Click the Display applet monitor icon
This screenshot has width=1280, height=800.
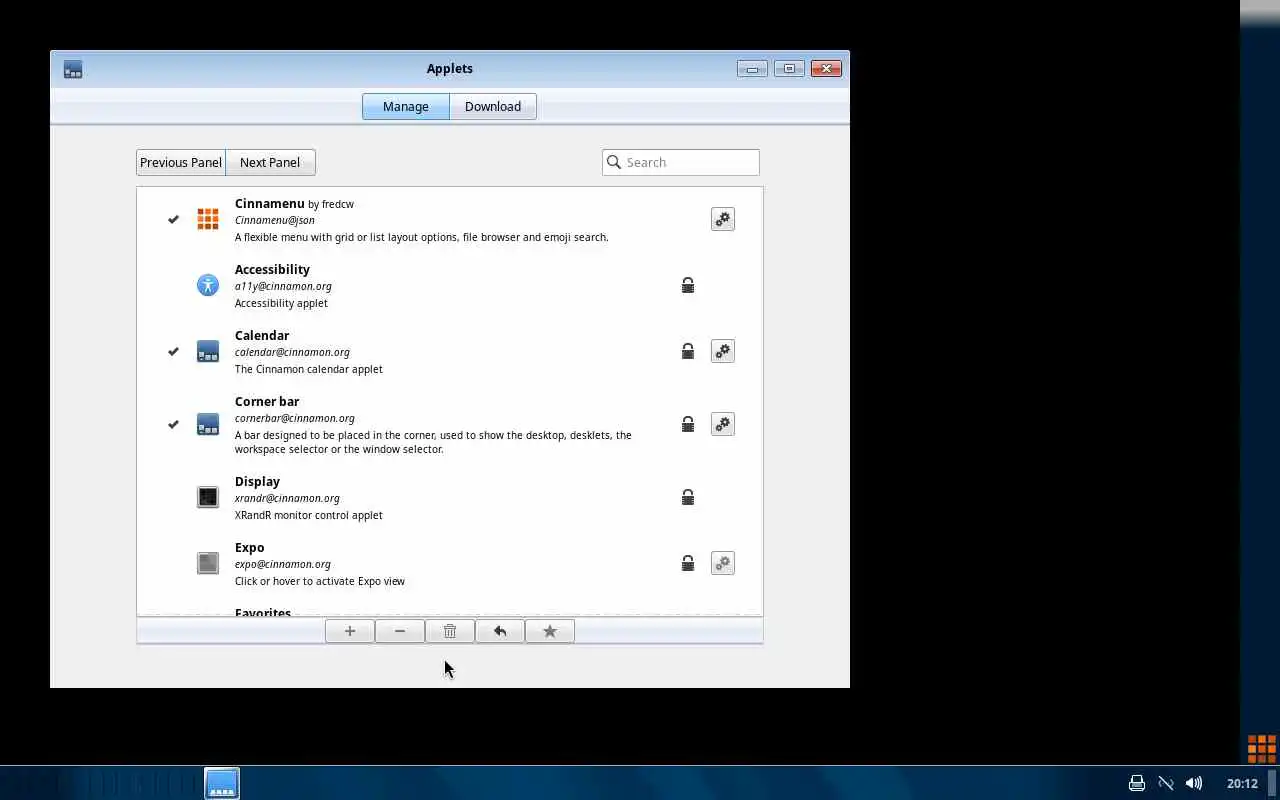point(208,497)
